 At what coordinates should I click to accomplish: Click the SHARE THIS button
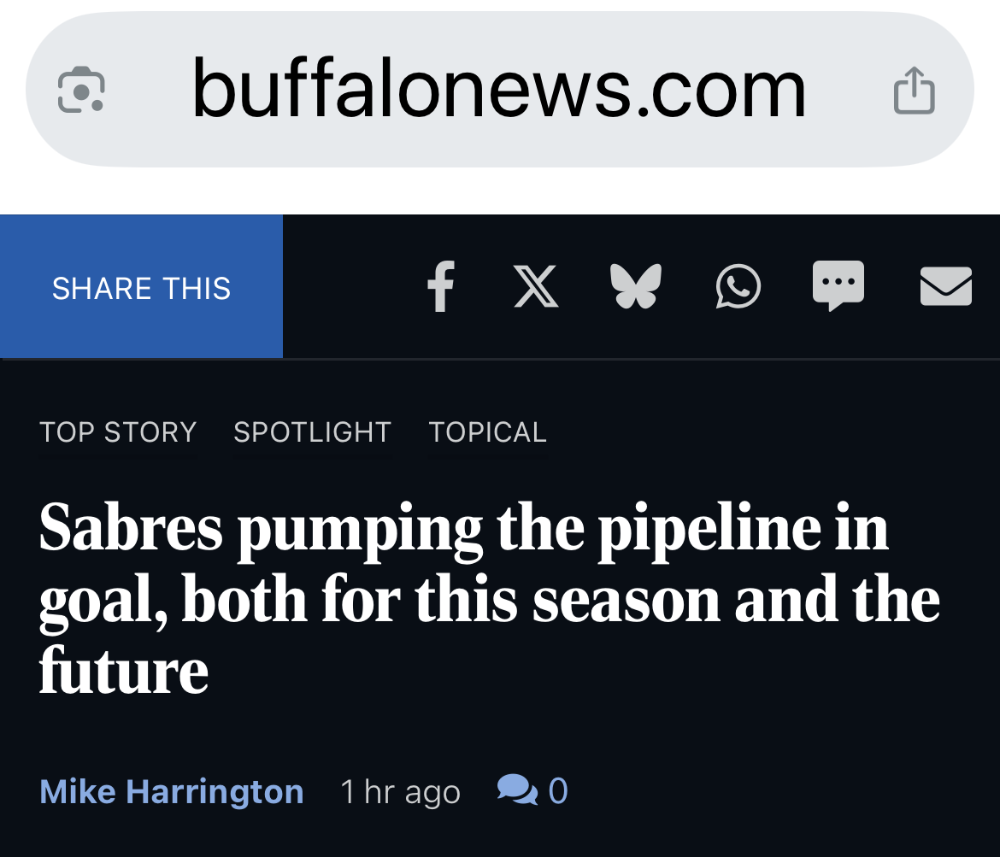(x=142, y=286)
